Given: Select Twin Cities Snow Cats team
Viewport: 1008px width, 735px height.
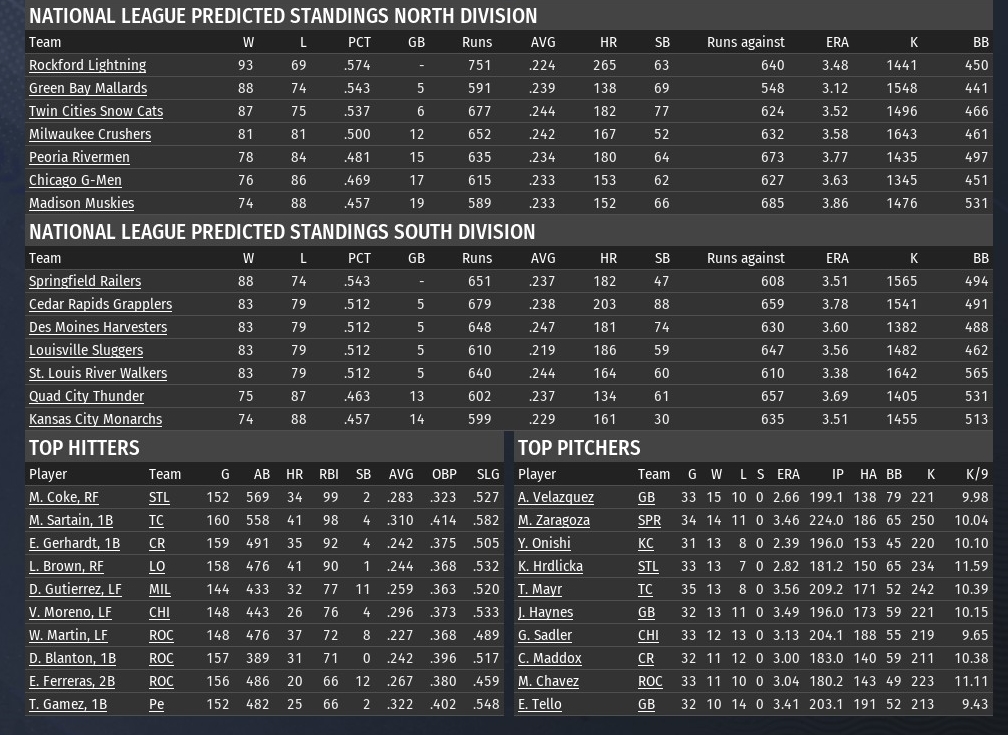Looking at the screenshot, I should click(96, 111).
